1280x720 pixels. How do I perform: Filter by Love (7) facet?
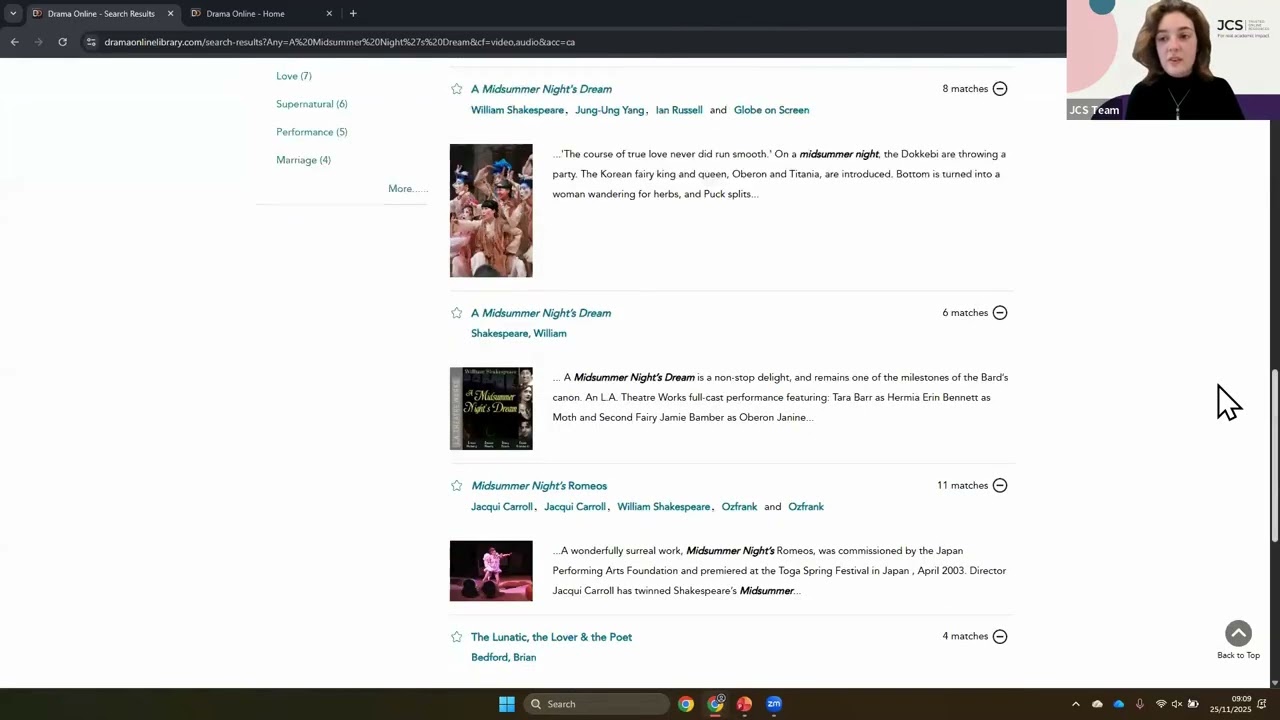click(294, 76)
